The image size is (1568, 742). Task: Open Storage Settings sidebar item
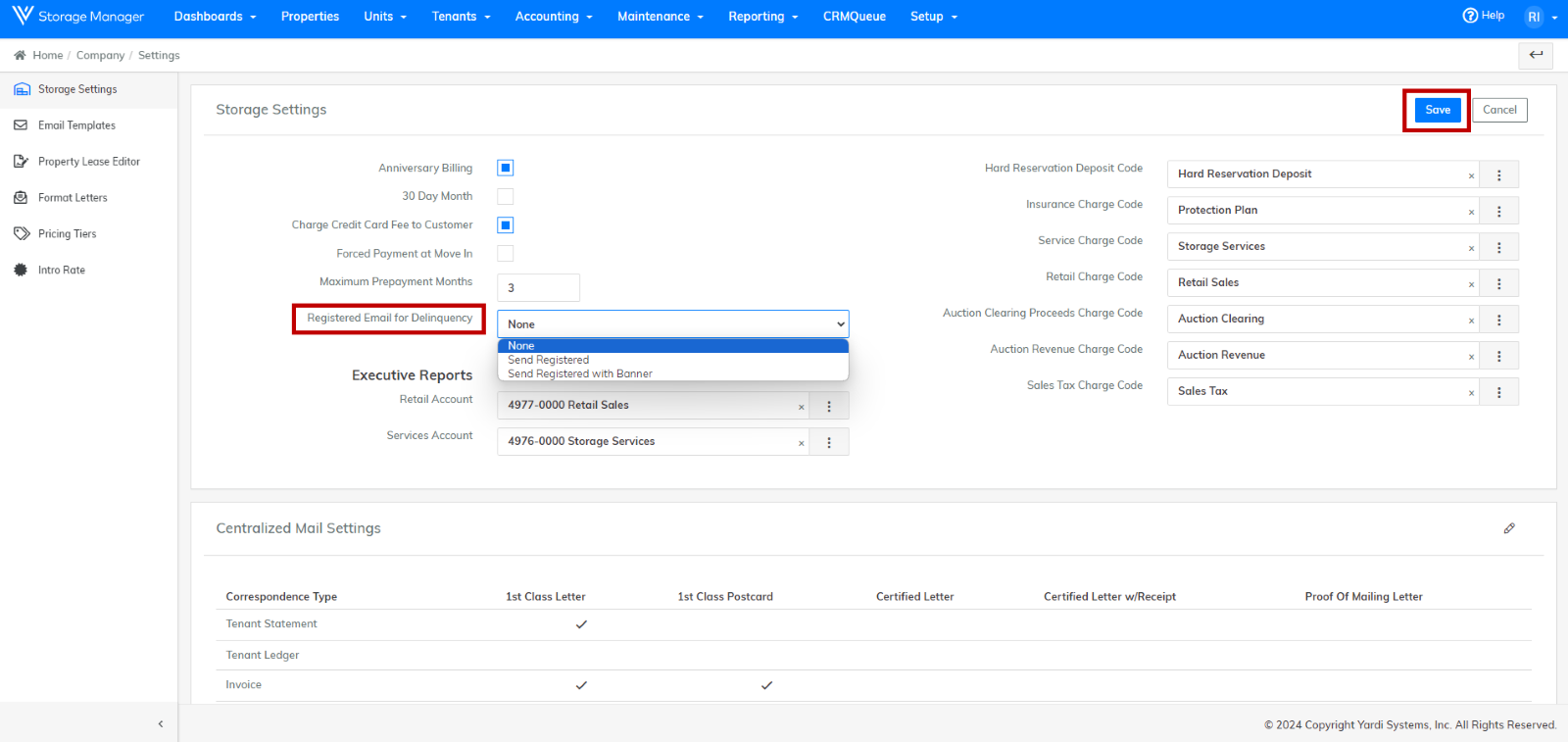click(x=88, y=89)
